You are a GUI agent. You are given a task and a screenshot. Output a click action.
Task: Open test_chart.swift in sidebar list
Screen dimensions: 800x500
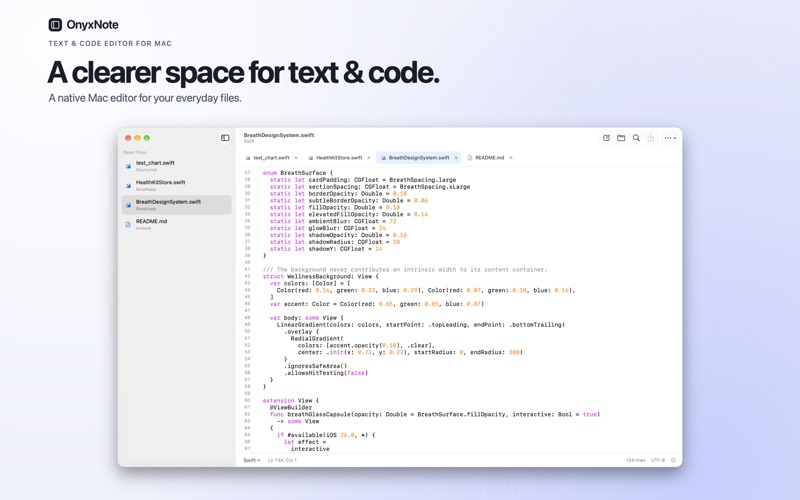(177, 166)
